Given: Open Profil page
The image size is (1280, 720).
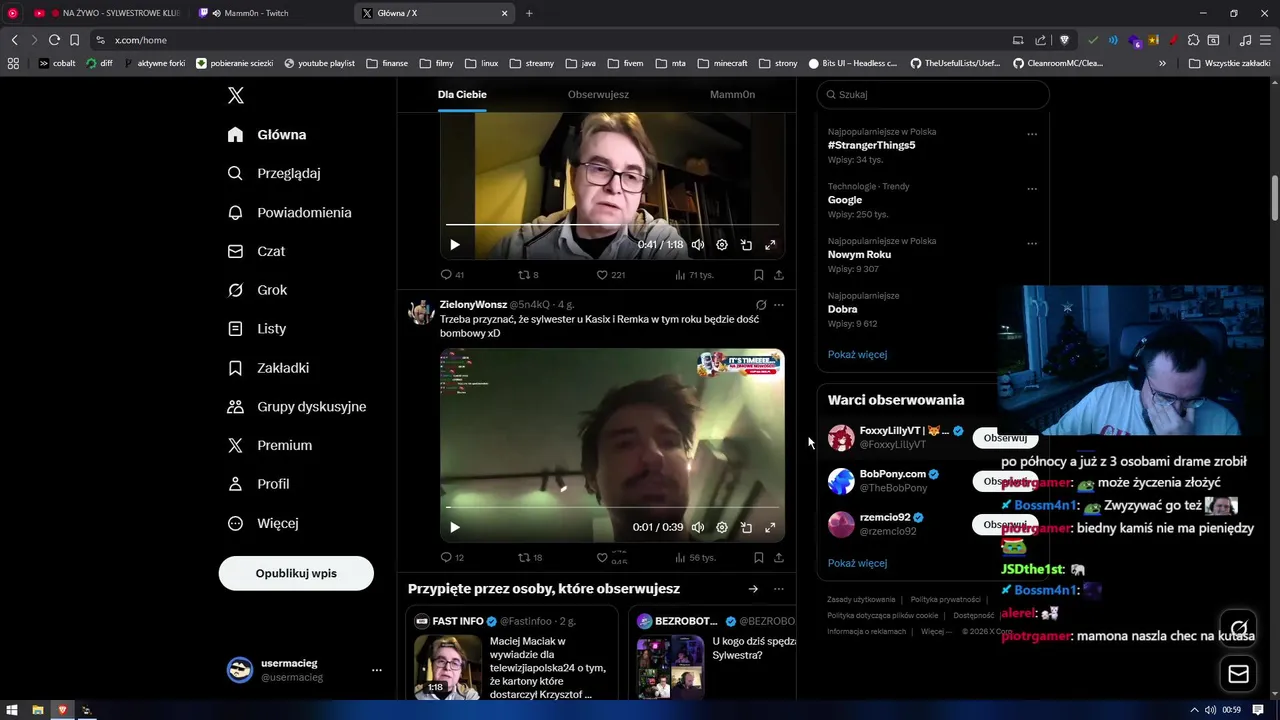Looking at the screenshot, I should tap(258, 484).
